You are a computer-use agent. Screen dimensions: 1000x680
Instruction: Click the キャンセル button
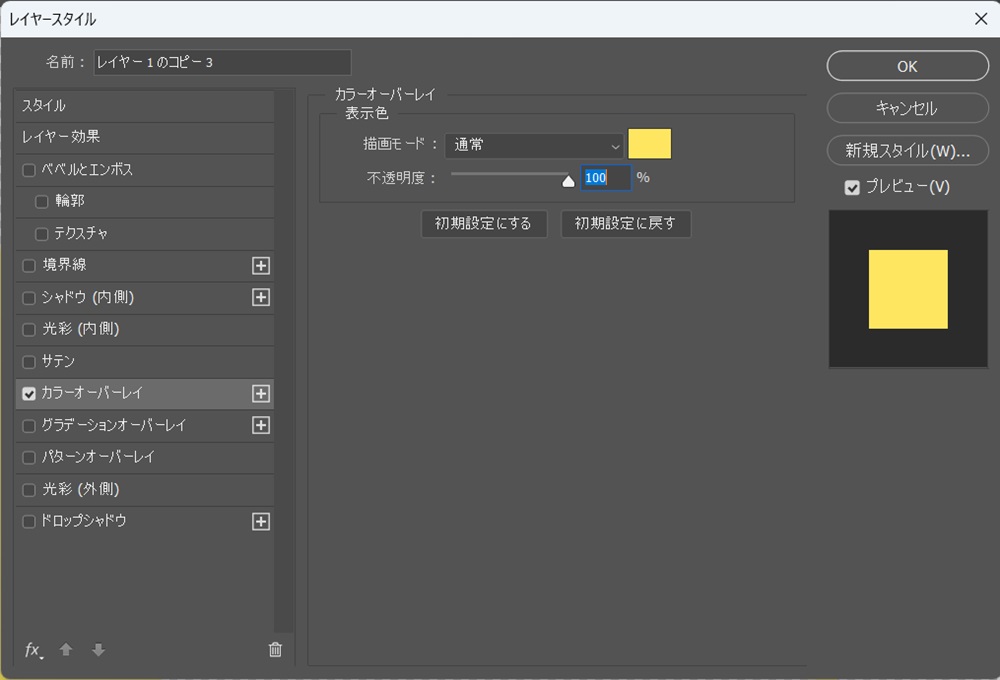pos(908,108)
